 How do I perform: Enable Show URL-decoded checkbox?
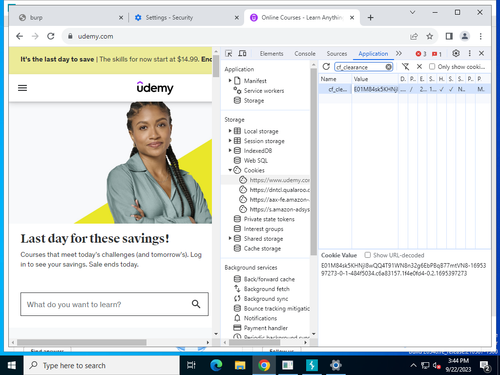pos(367,255)
